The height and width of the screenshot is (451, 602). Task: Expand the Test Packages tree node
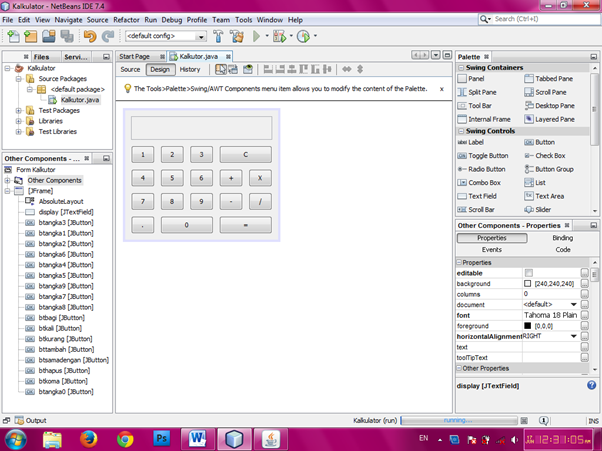coord(18,111)
